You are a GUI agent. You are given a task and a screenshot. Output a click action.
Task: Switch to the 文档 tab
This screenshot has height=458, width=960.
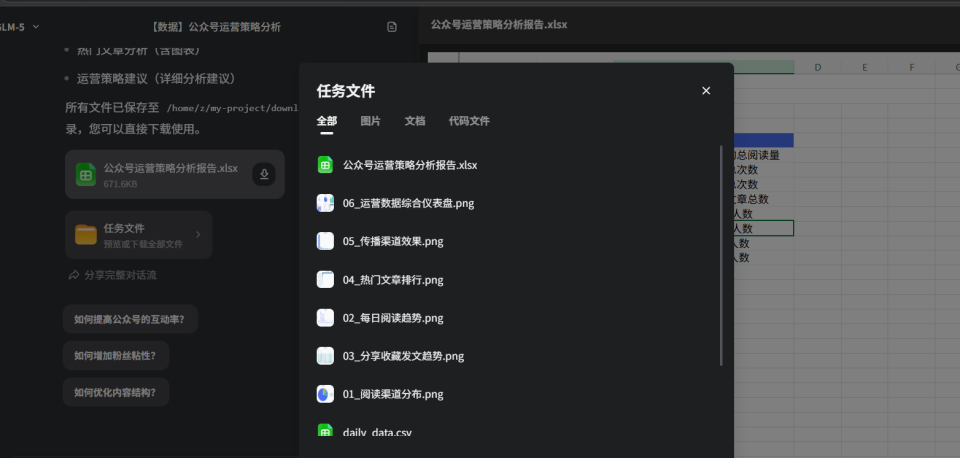[414, 121]
